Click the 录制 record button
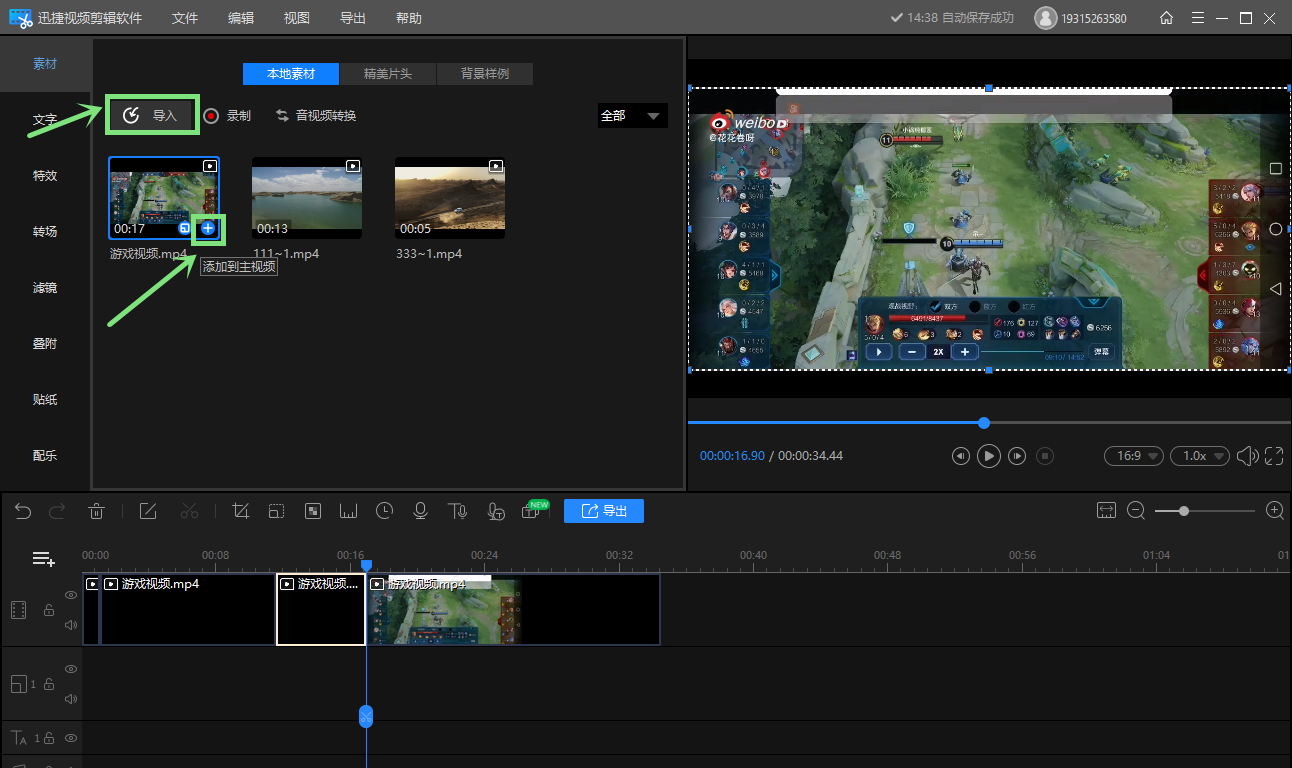The height and width of the screenshot is (768, 1292). click(x=227, y=116)
